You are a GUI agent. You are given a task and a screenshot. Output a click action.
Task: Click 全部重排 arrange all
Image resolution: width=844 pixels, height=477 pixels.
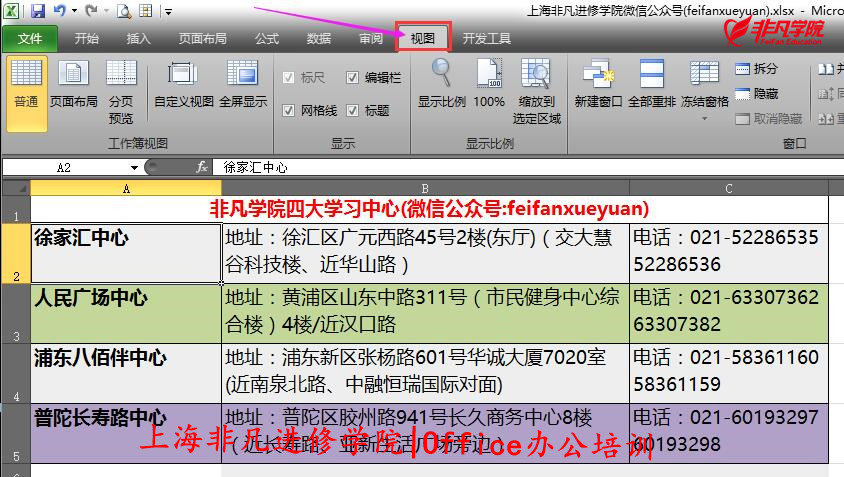[x=651, y=84]
